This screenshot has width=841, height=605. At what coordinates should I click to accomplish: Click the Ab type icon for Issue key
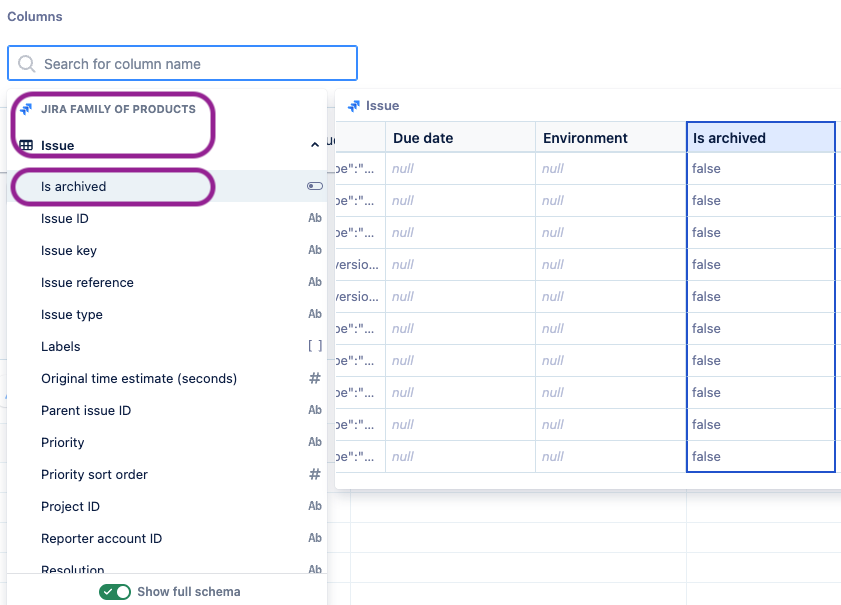click(x=315, y=250)
